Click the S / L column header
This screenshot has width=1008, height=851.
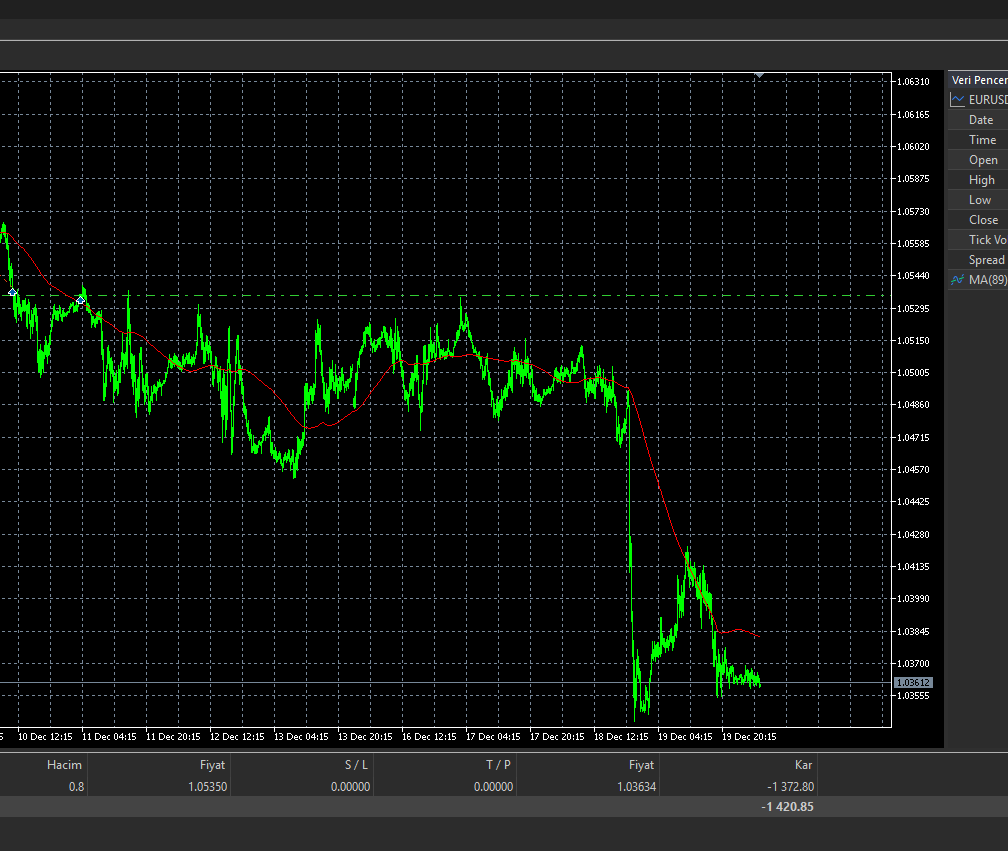point(356,765)
